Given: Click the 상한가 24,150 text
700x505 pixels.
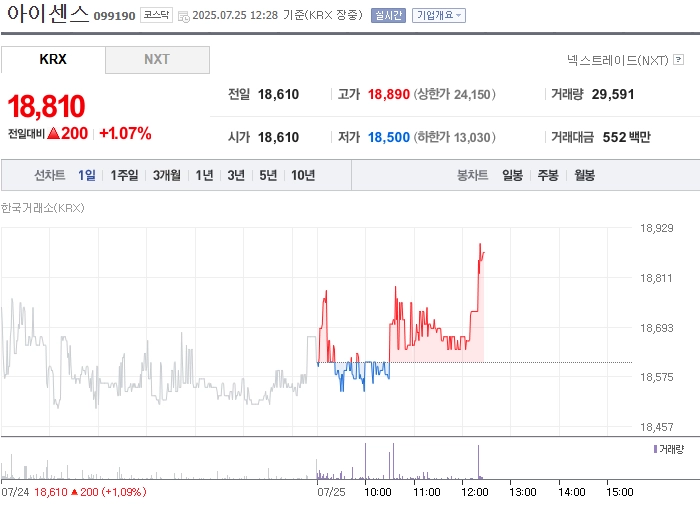Looking at the screenshot, I should 454,94.
